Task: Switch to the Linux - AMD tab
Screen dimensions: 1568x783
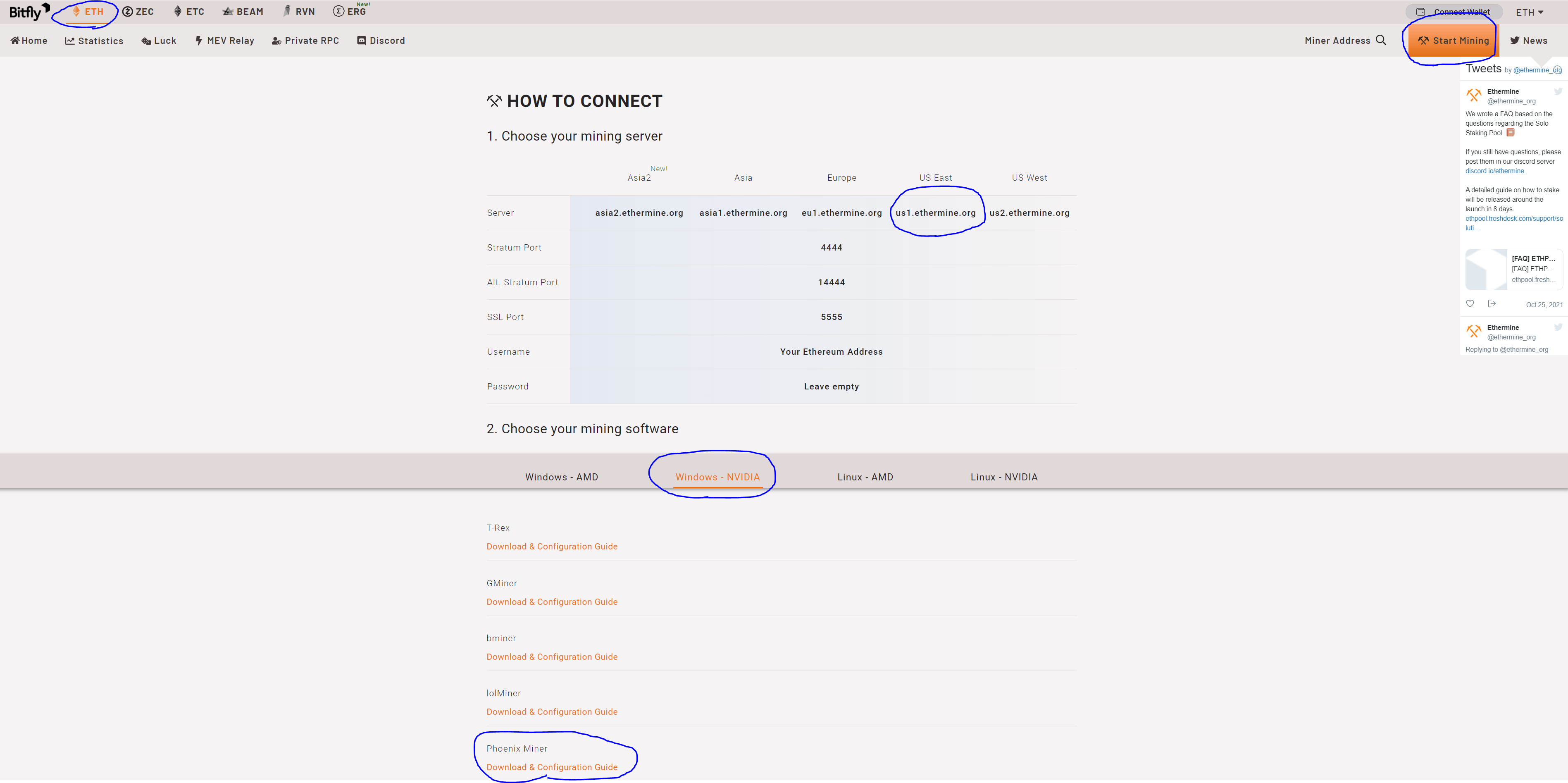Action: tap(865, 477)
